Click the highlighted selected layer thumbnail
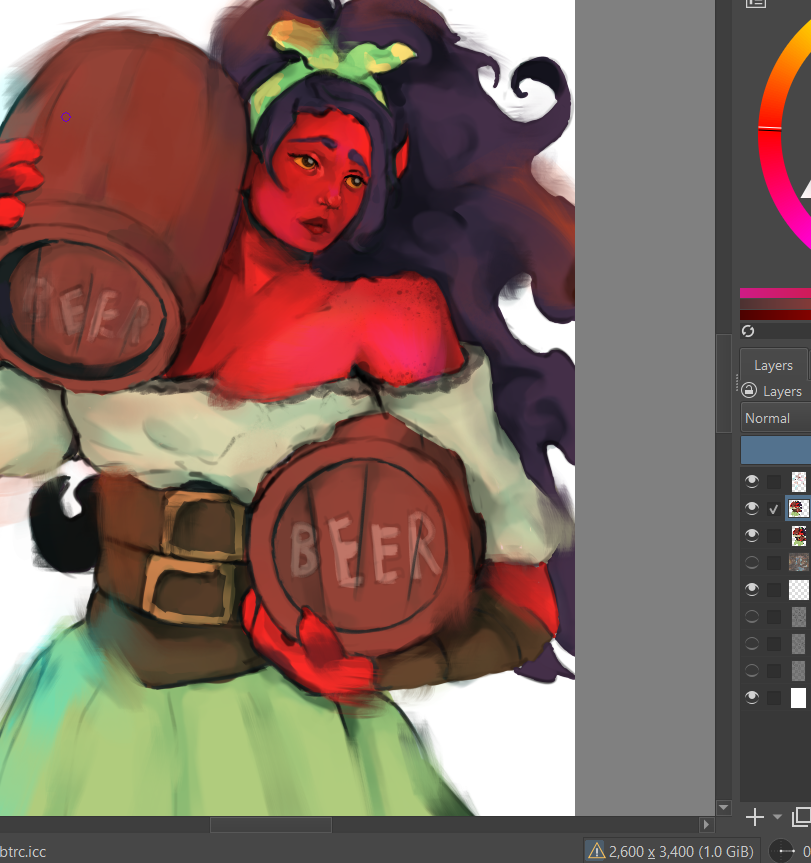Image resolution: width=811 pixels, height=863 pixels. (x=799, y=509)
